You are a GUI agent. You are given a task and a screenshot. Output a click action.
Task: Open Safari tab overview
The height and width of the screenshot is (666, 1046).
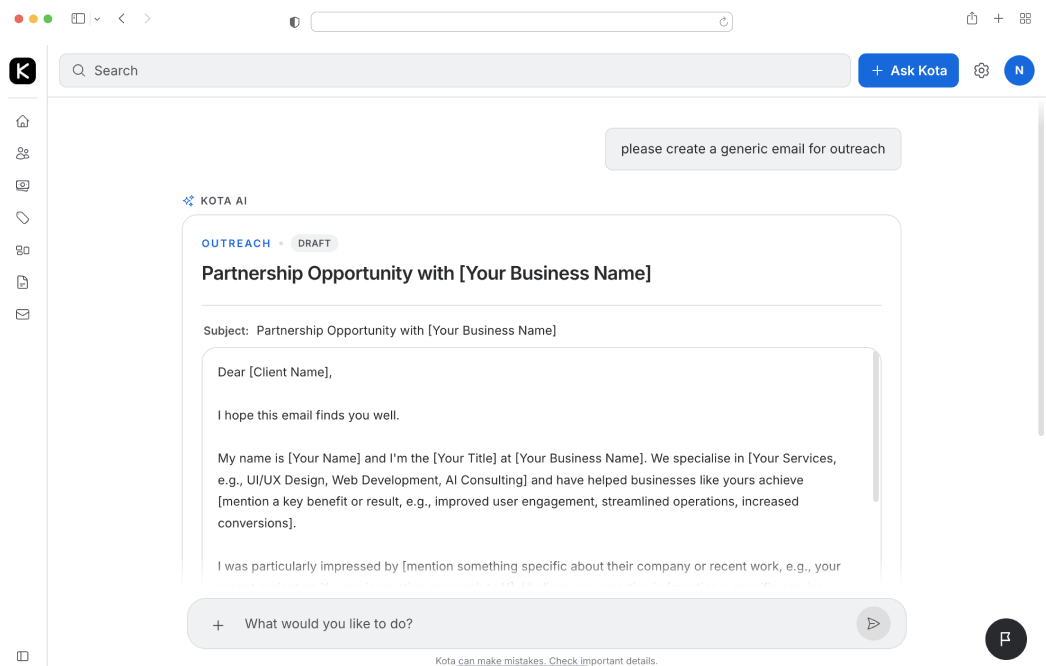1025,19
